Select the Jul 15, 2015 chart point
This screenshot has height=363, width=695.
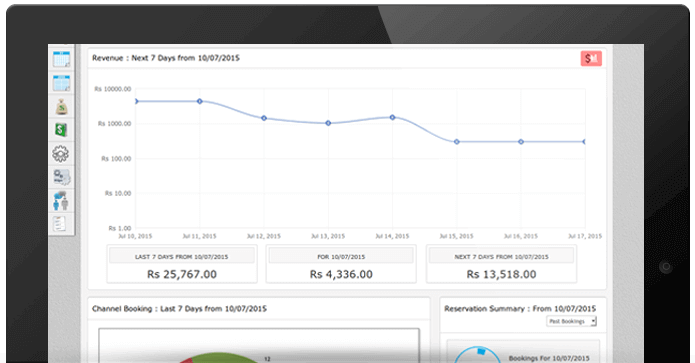tap(457, 142)
